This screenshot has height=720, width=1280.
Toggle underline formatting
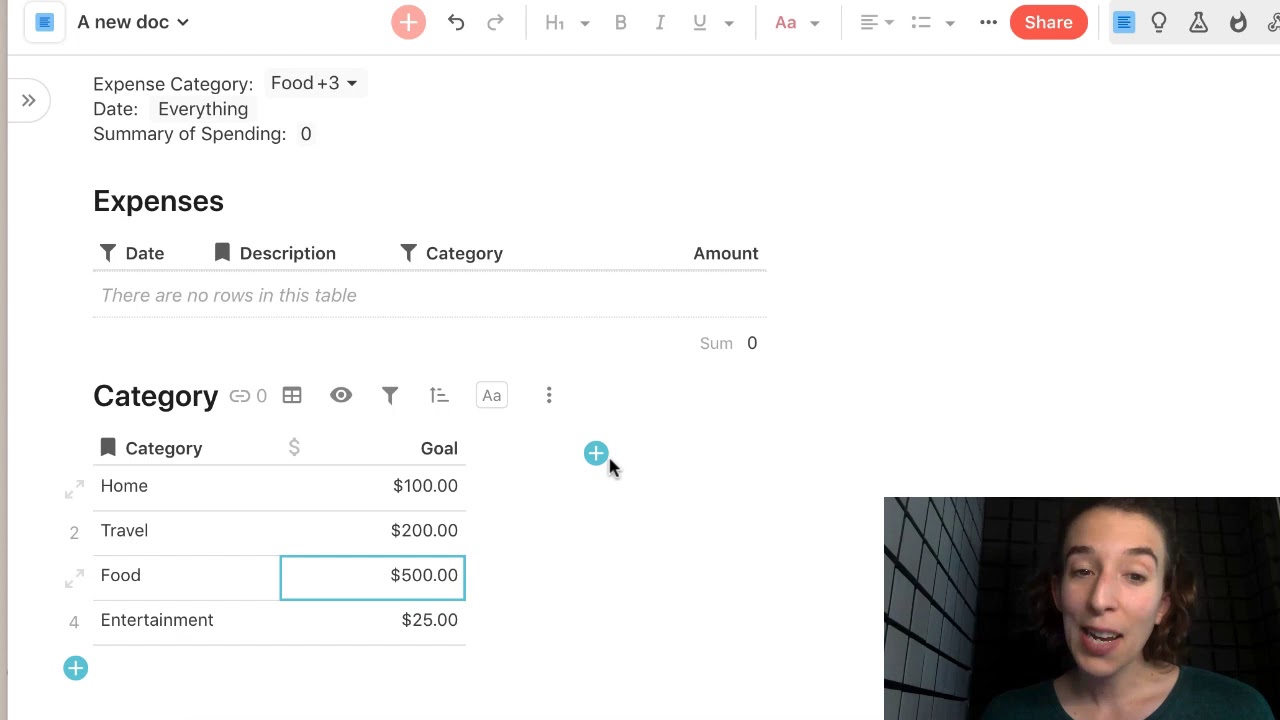point(699,22)
